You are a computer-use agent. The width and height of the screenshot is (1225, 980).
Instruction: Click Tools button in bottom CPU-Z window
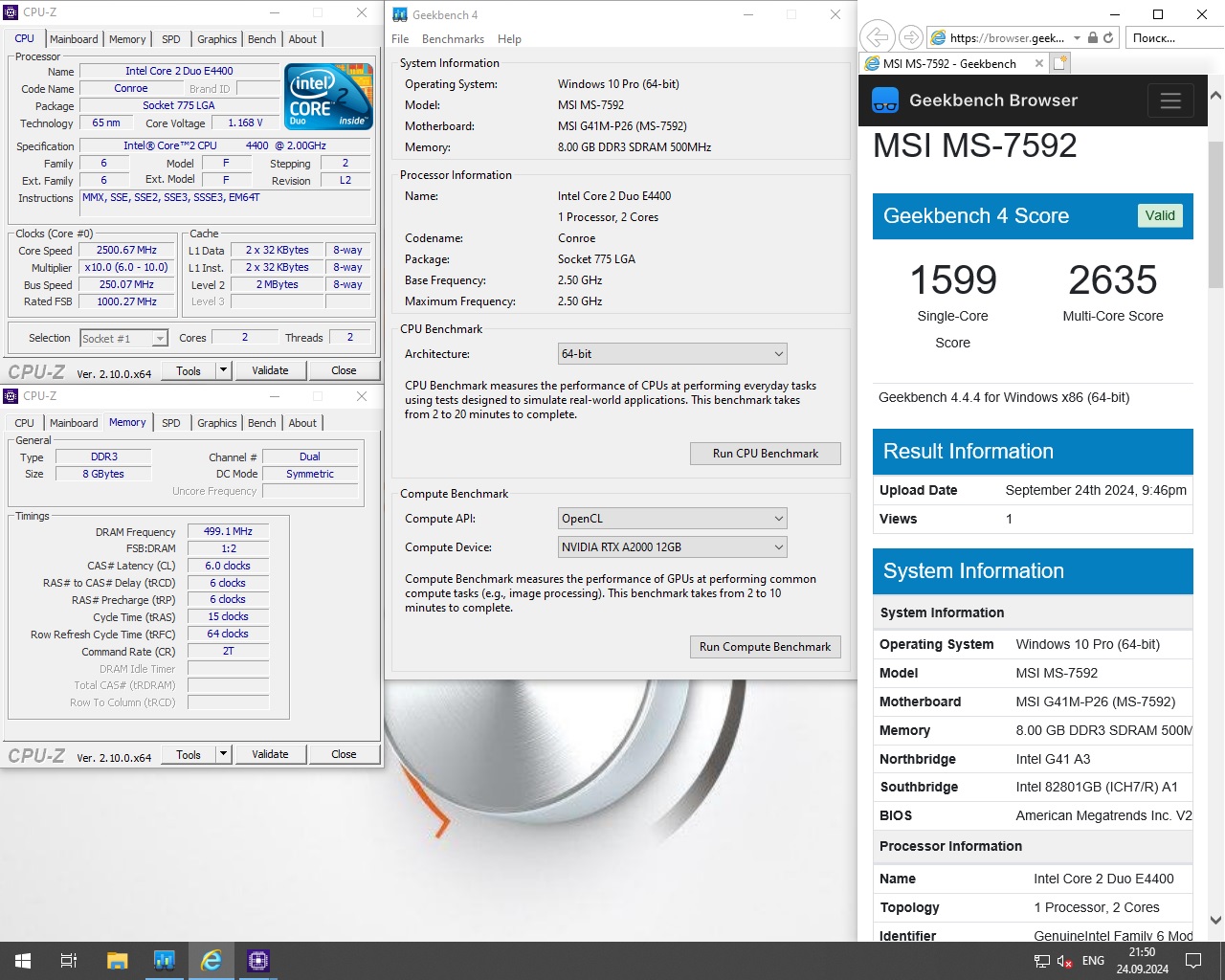[189, 754]
